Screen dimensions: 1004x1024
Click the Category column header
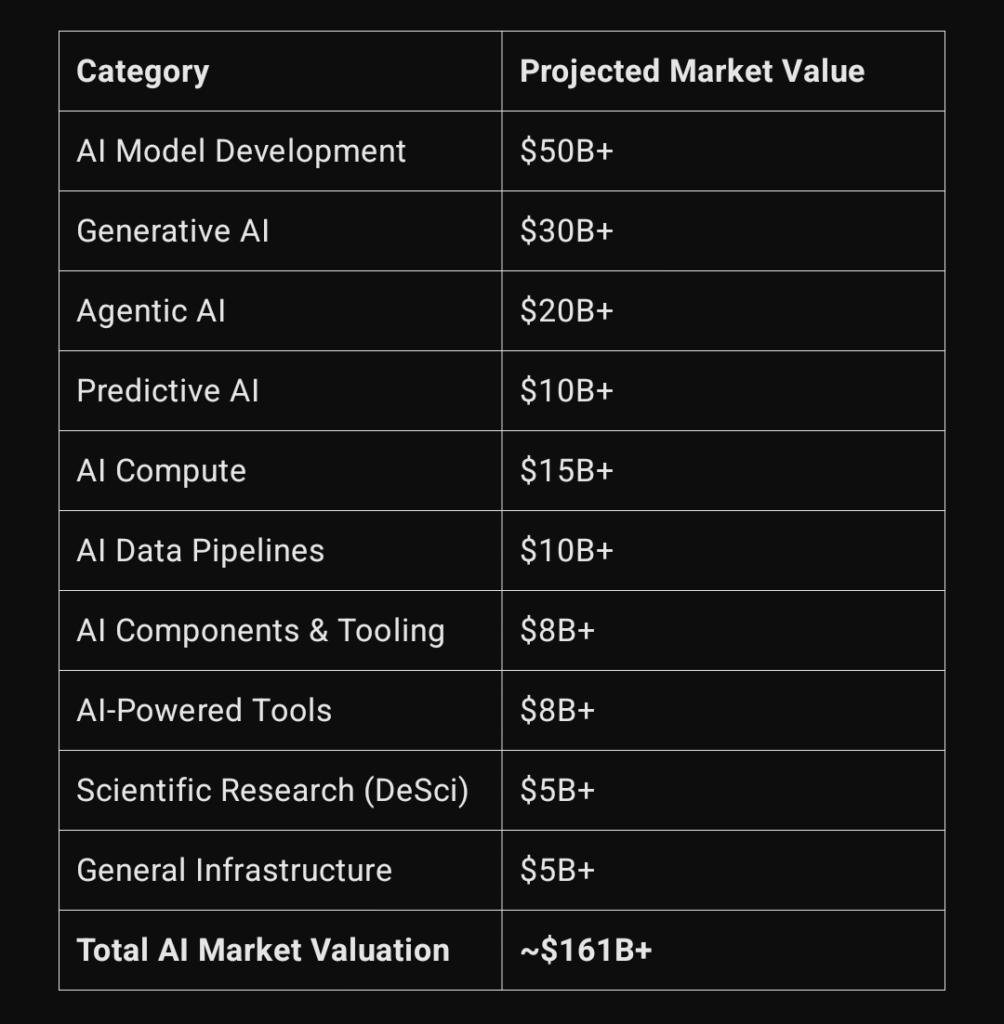coord(142,72)
